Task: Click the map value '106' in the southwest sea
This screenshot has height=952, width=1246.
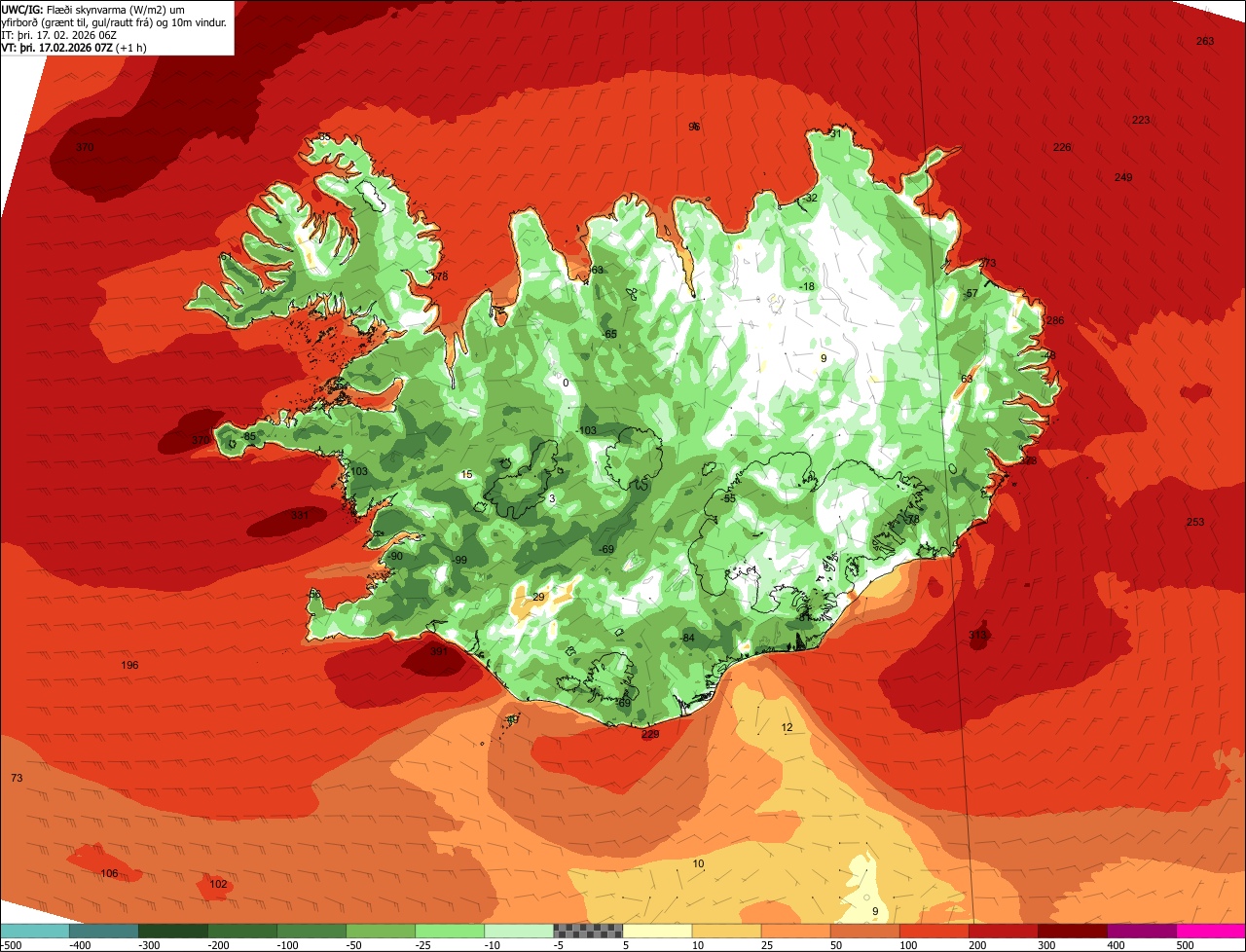Action: pyautogui.click(x=109, y=873)
